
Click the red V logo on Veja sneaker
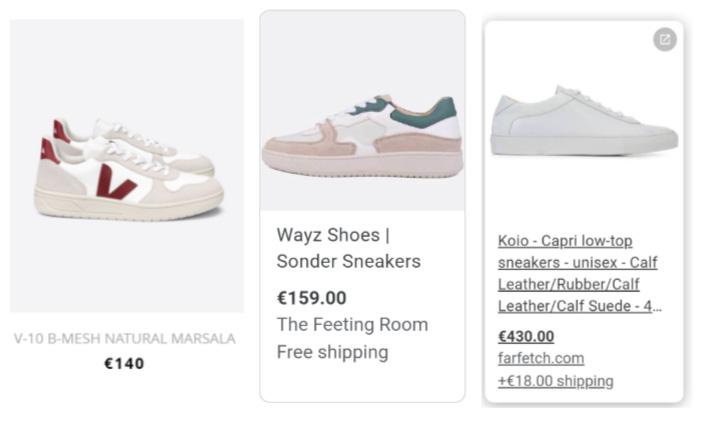117,183
